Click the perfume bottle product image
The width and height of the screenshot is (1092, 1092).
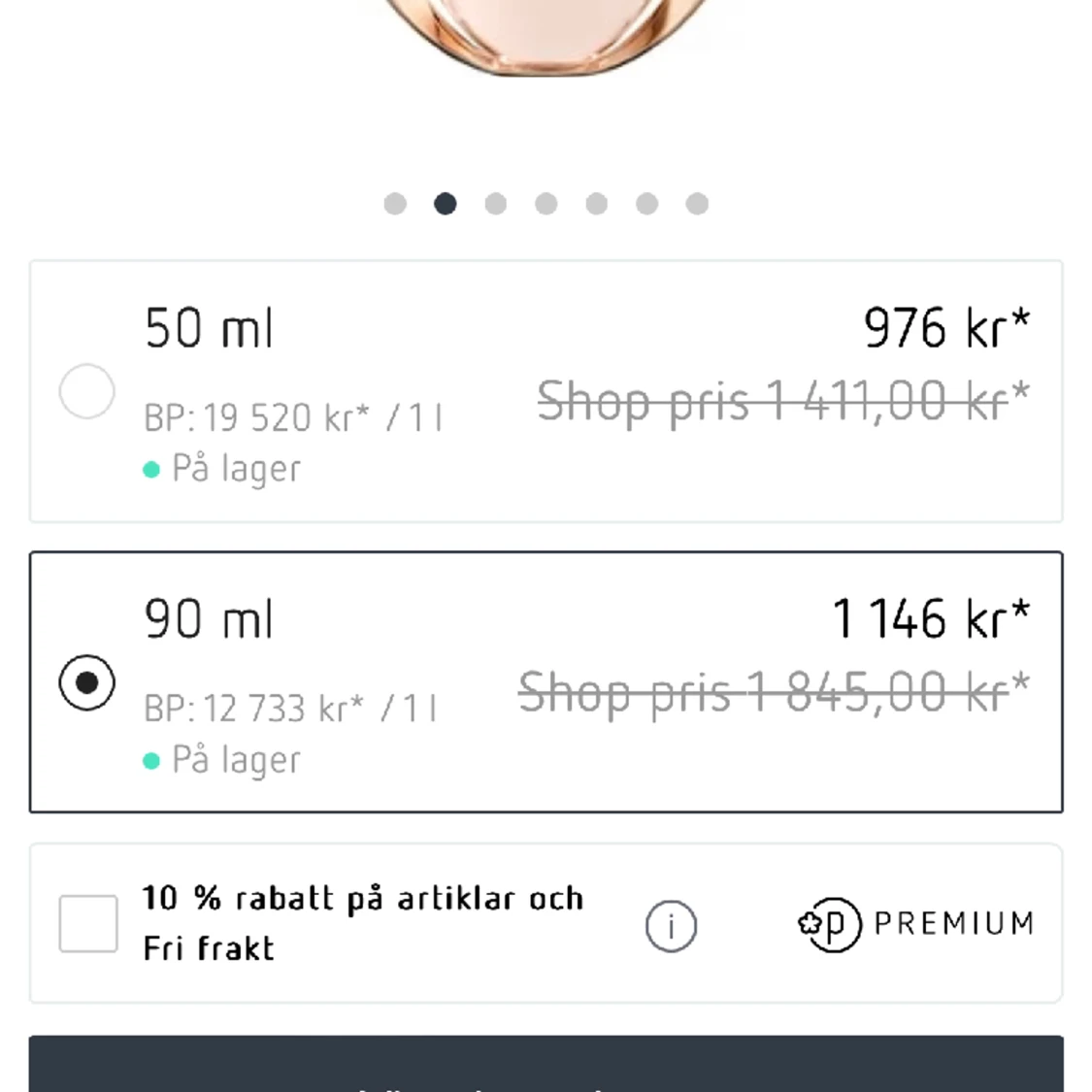546,36
